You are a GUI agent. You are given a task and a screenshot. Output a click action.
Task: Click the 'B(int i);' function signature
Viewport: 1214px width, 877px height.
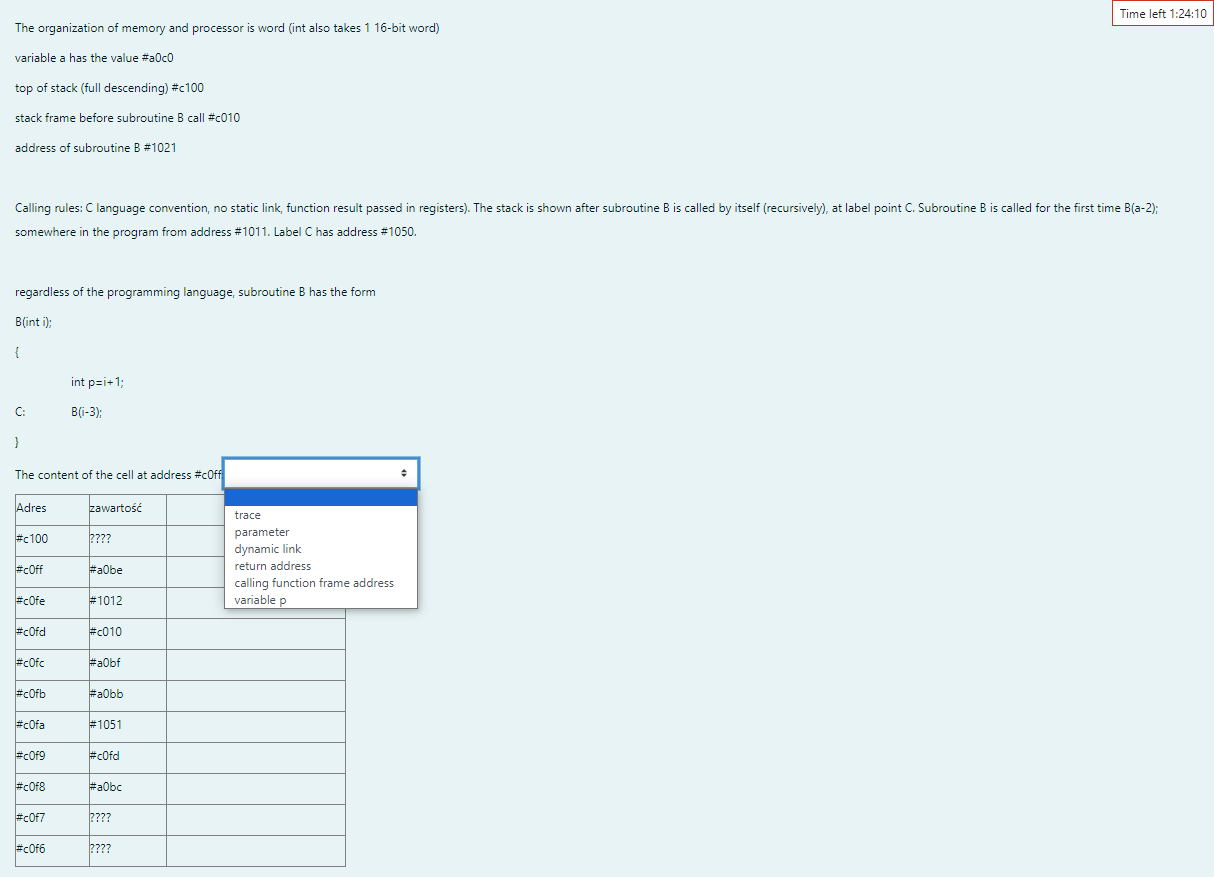coord(33,321)
